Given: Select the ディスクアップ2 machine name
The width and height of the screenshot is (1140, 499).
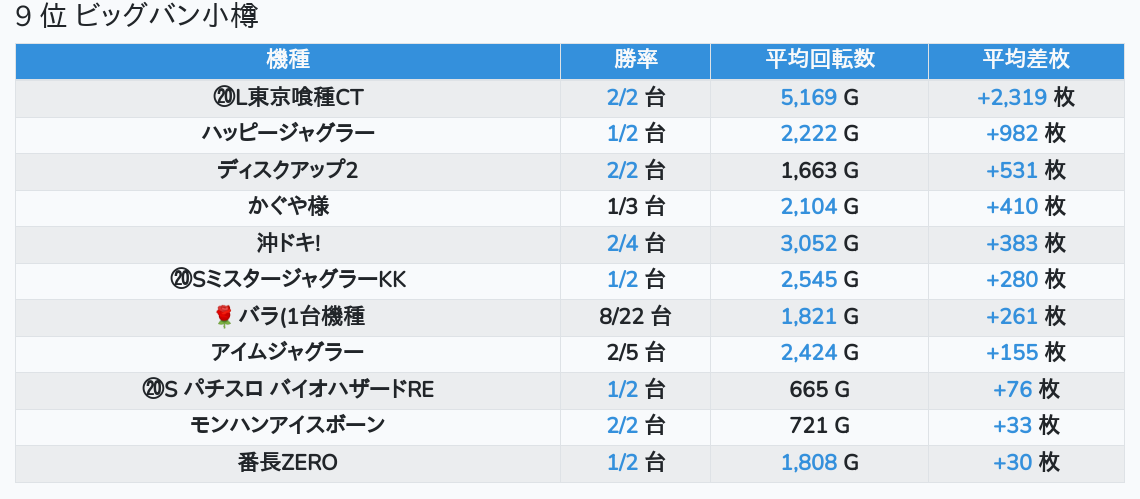Looking at the screenshot, I should [x=288, y=170].
